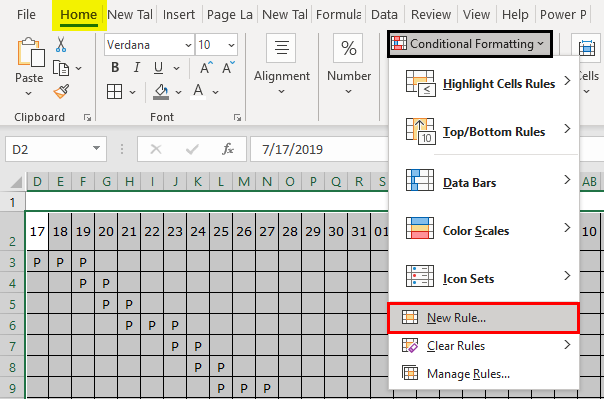
Task: Apply cell Borders icon
Action: 114,92
